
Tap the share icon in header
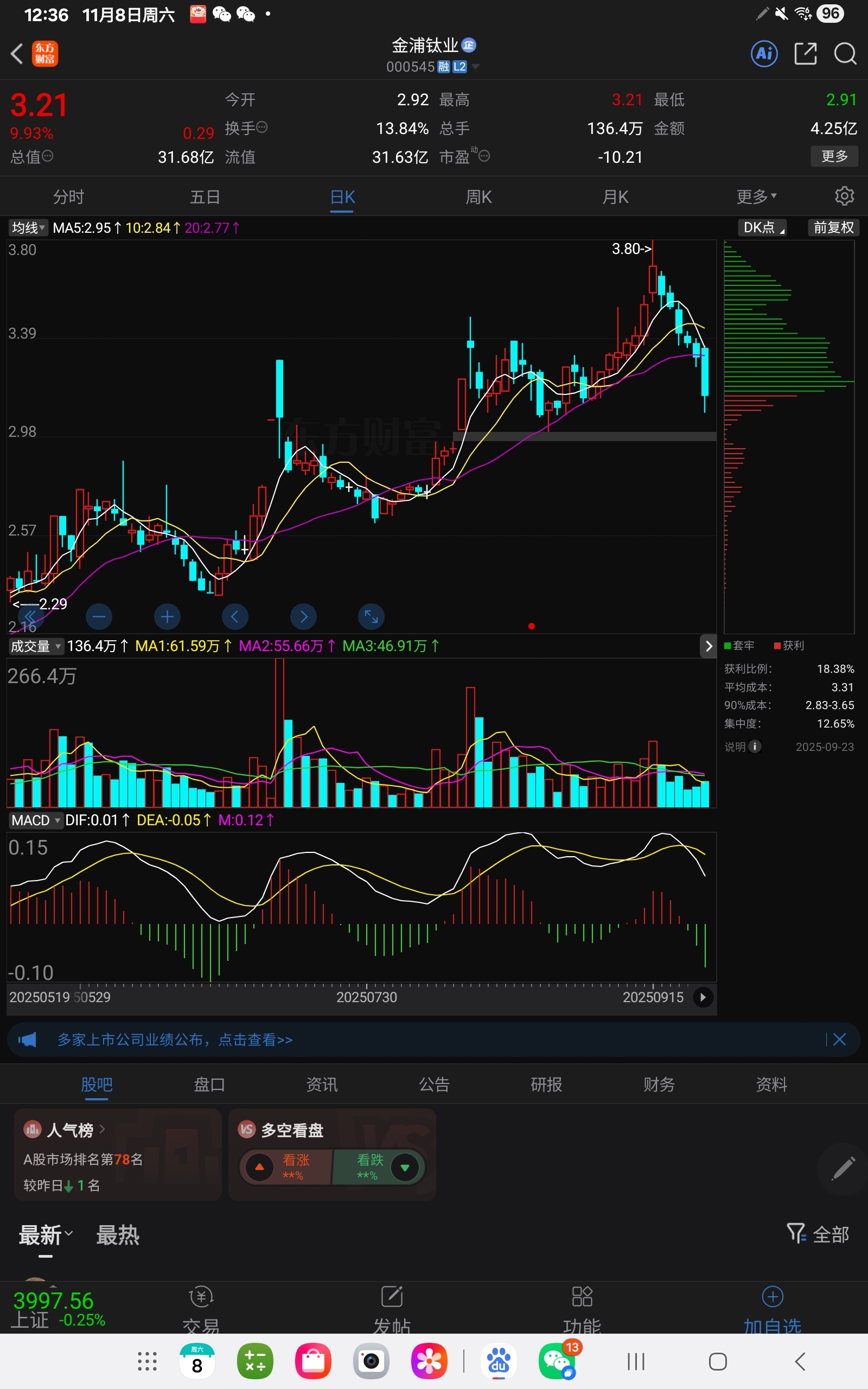(x=805, y=54)
